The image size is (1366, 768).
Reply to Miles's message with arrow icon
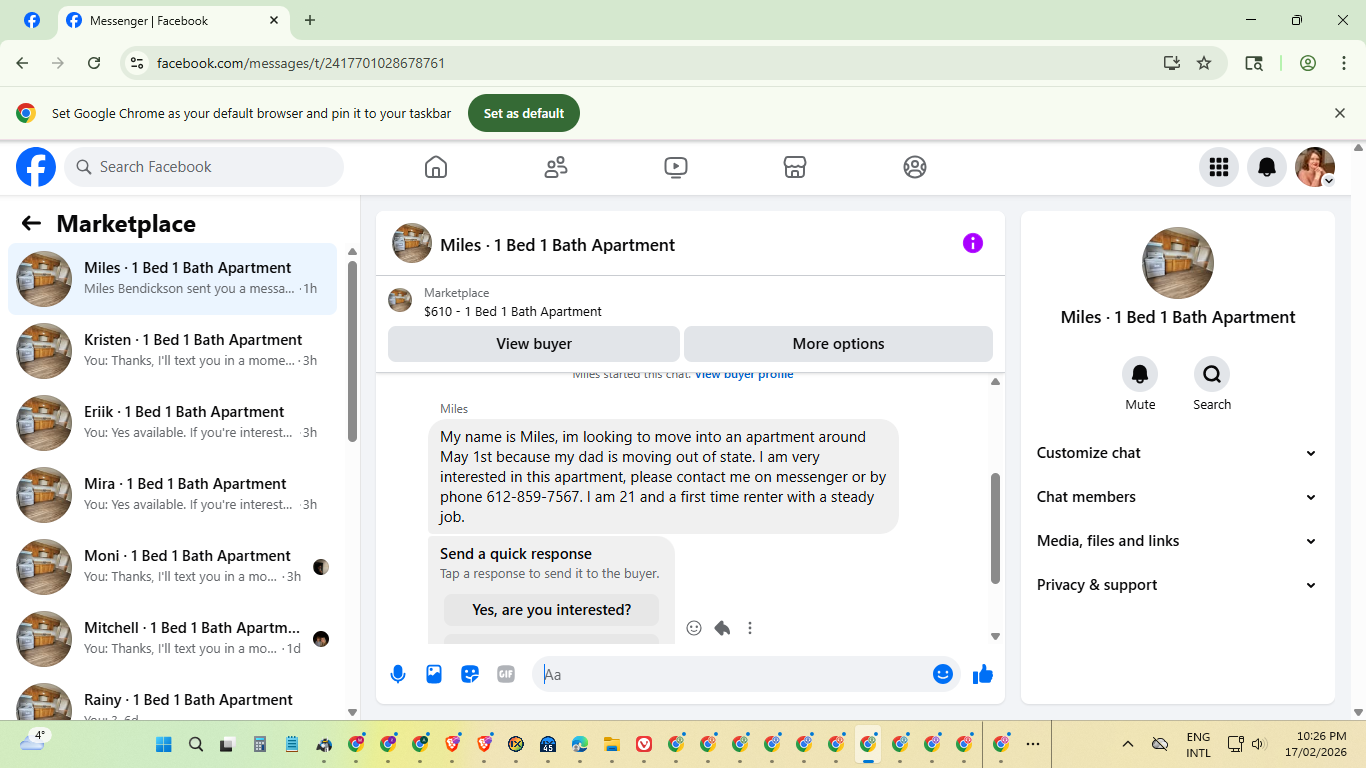click(722, 628)
